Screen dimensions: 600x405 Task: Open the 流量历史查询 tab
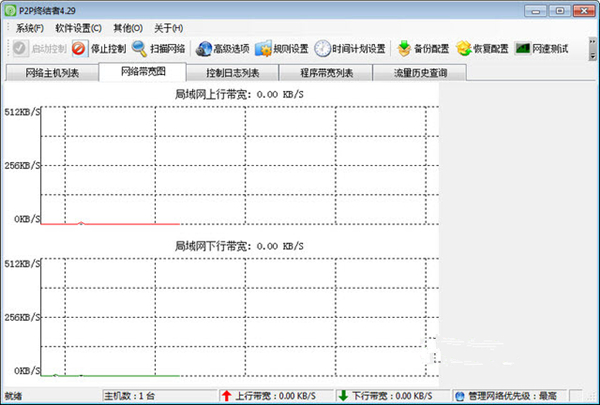point(420,73)
